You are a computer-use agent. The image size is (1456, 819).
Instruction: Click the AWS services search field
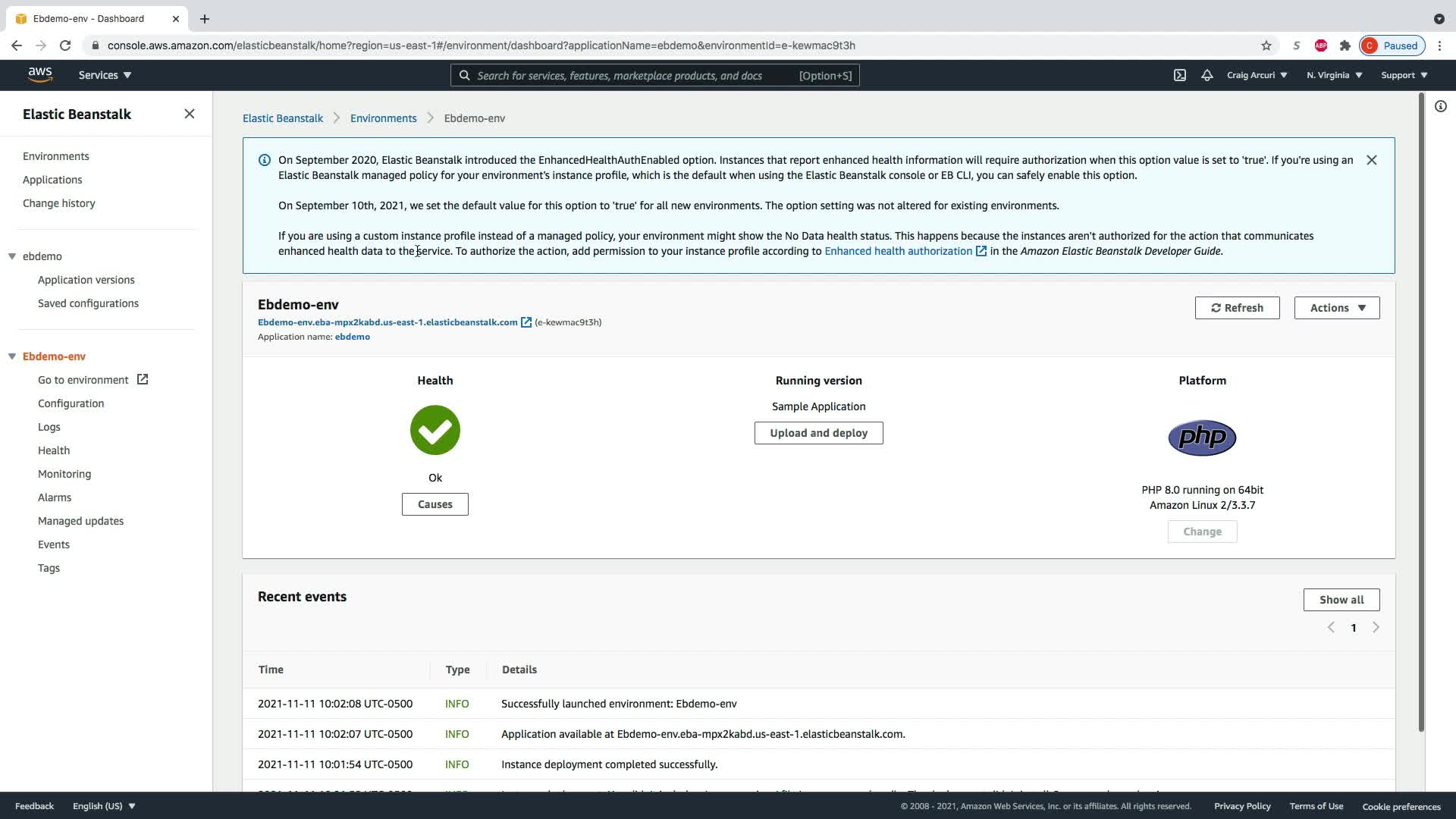pos(629,75)
